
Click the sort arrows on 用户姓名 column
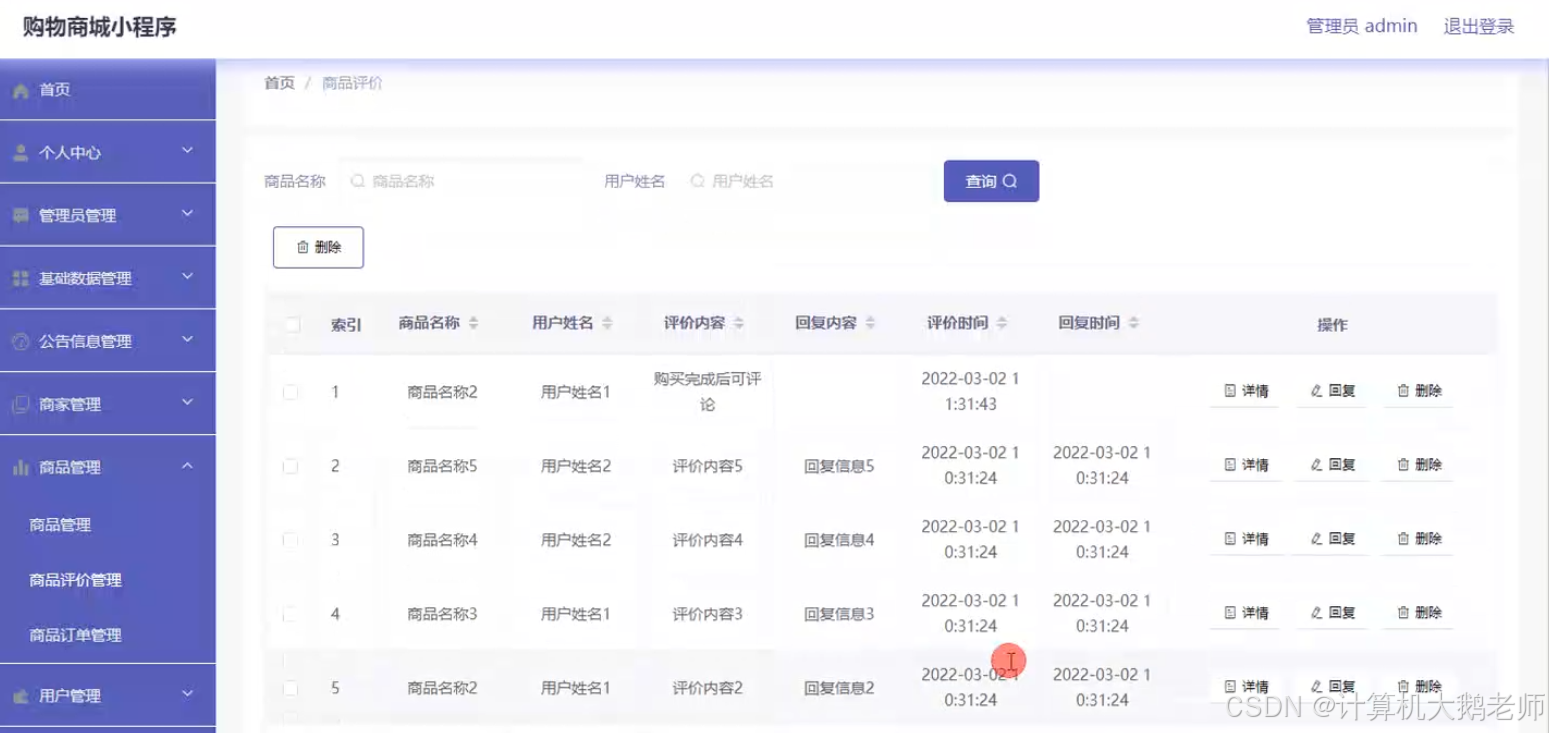[x=607, y=323]
